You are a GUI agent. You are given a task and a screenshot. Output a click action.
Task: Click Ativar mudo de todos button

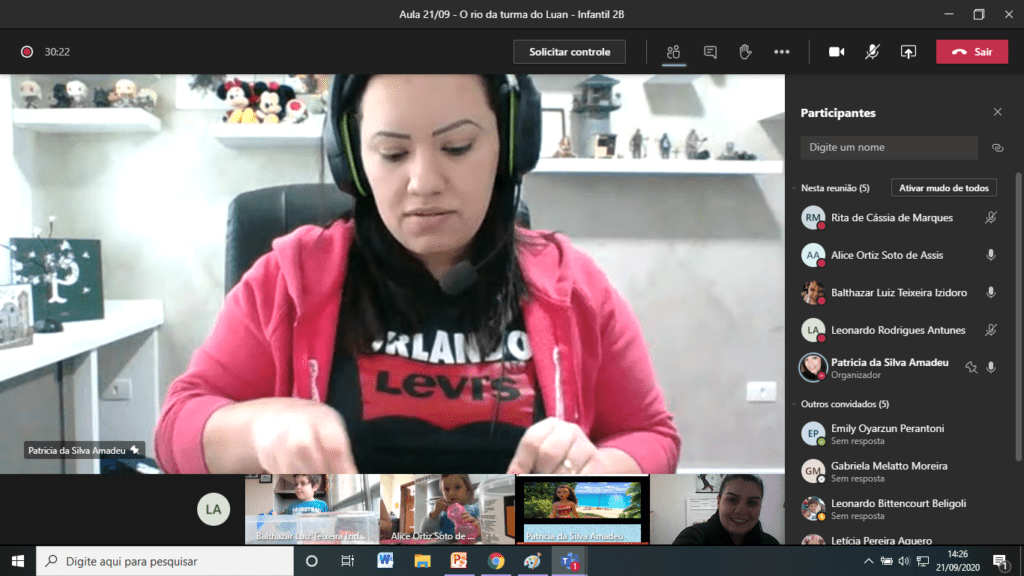pos(943,188)
